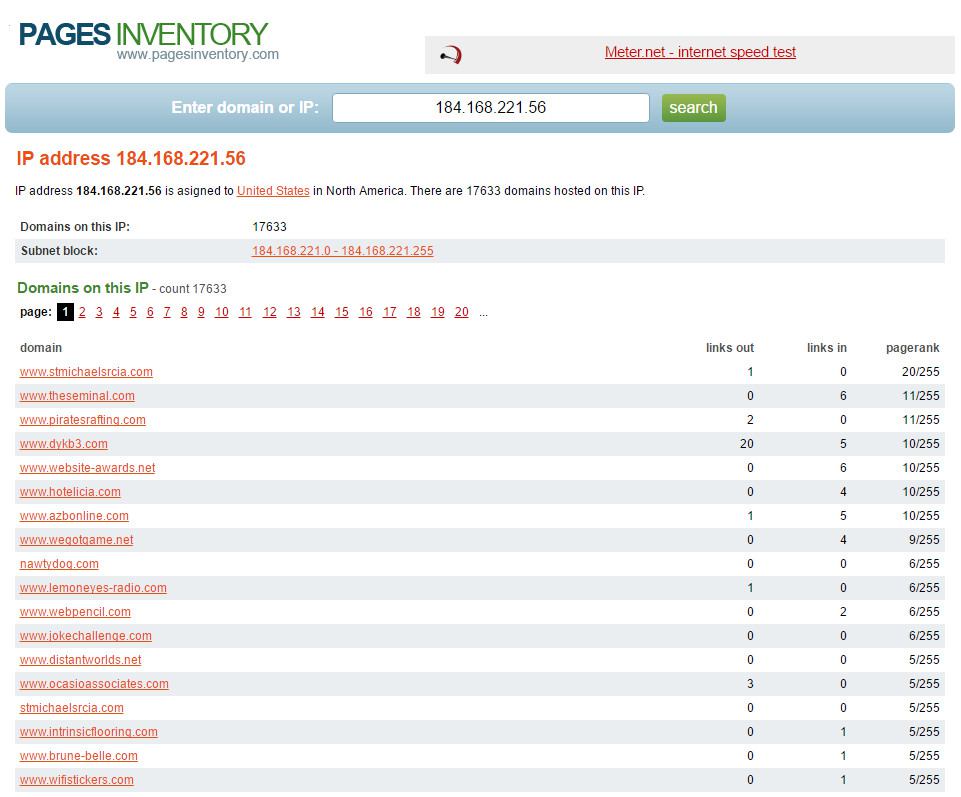
Task: Go to page 19 of domains
Action: tap(438, 312)
